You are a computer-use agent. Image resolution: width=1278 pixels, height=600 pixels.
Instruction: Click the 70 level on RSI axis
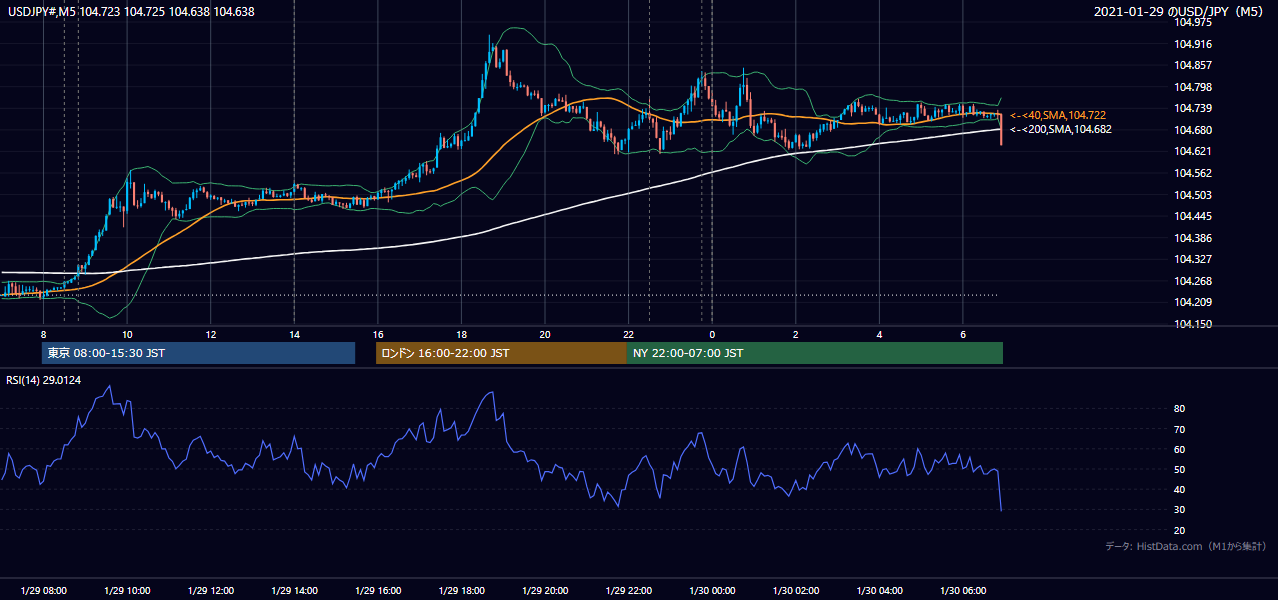(1180, 429)
